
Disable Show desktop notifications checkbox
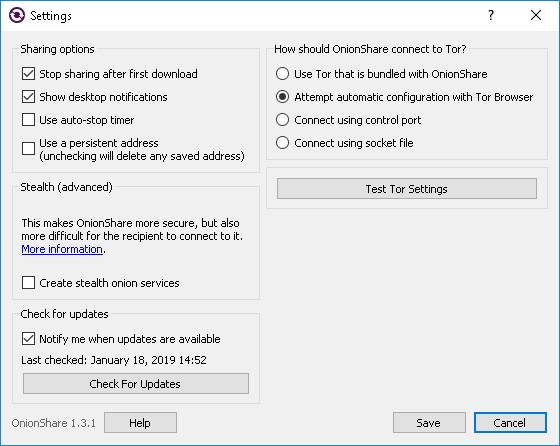point(28,97)
